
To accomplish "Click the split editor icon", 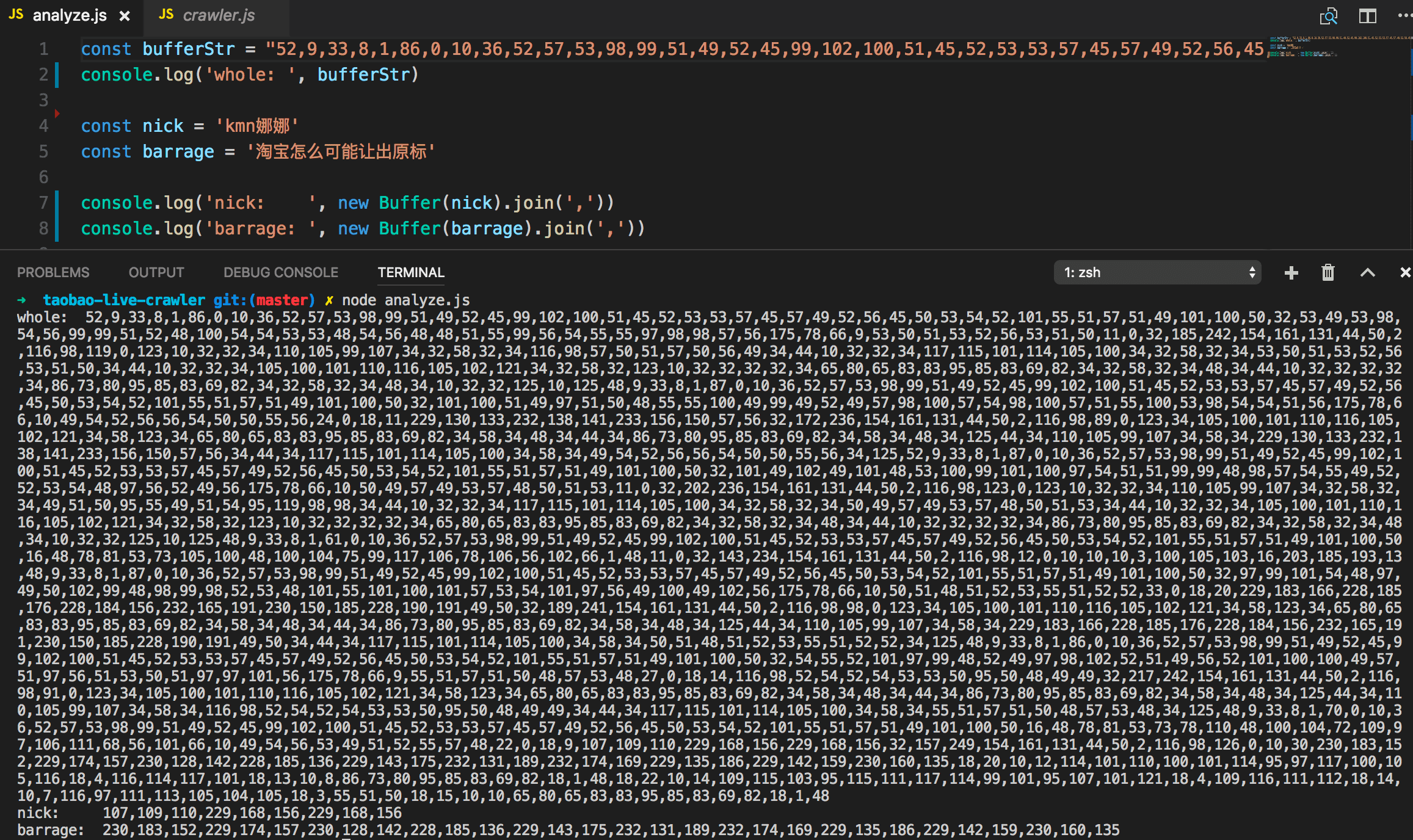I will (1367, 16).
